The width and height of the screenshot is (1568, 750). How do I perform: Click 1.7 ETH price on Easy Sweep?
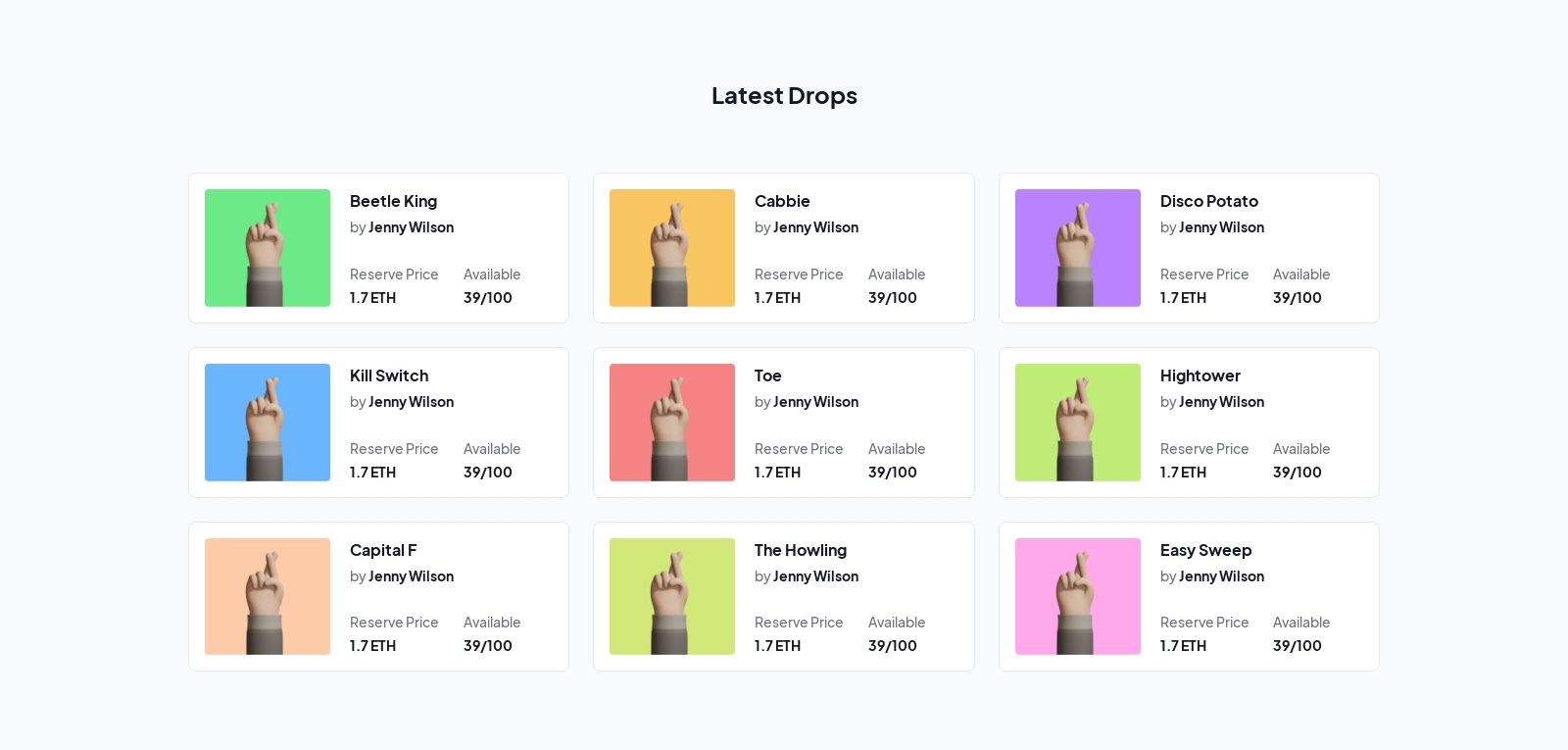(x=1184, y=646)
